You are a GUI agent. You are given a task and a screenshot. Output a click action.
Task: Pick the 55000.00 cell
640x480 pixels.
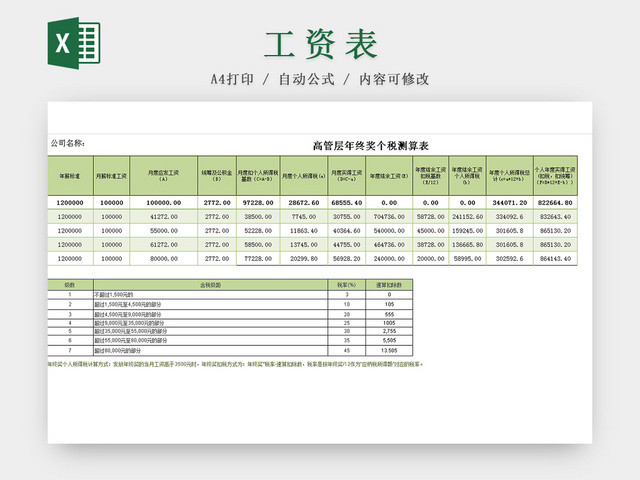click(x=163, y=231)
